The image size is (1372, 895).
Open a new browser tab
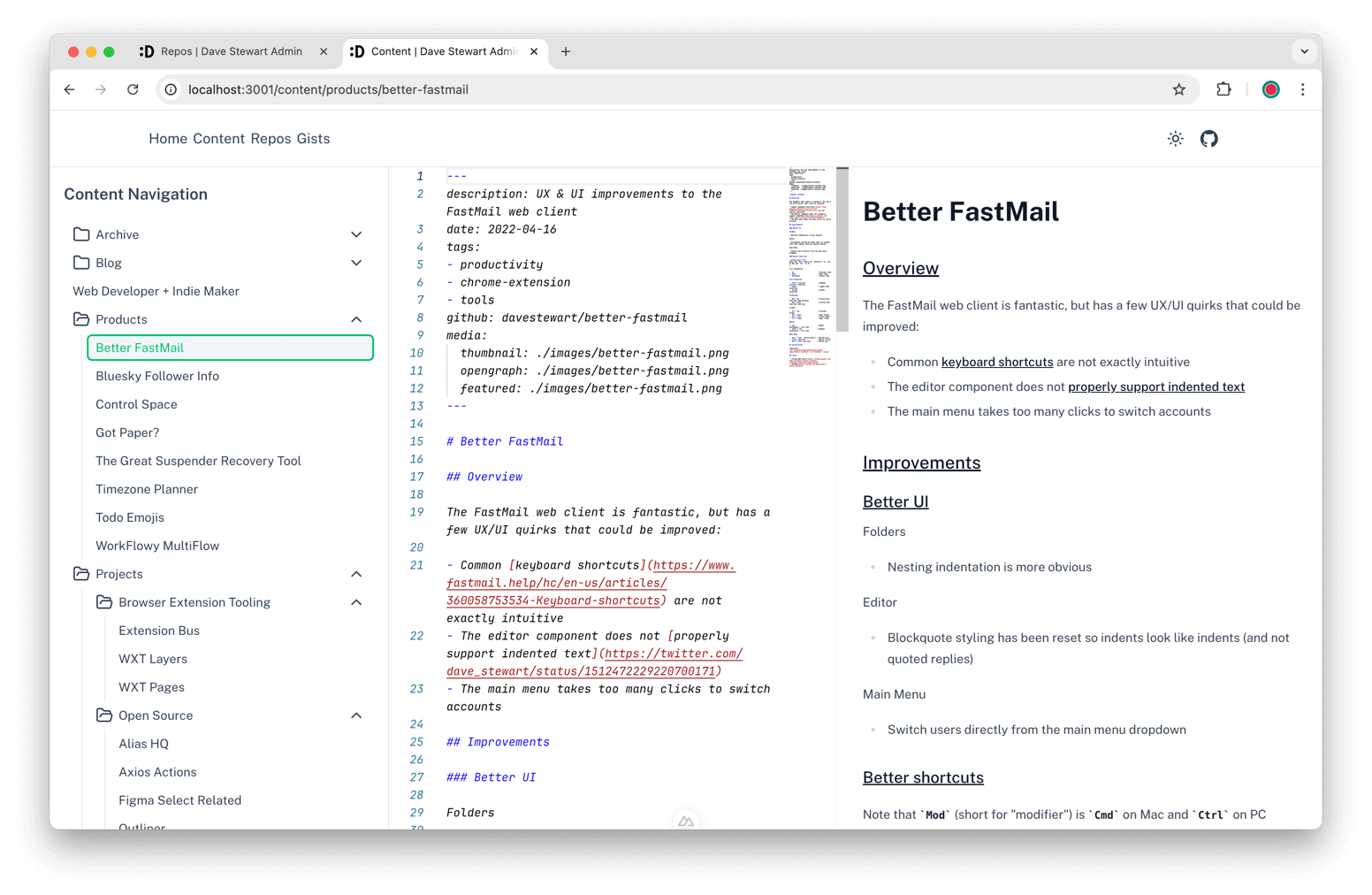coord(566,51)
